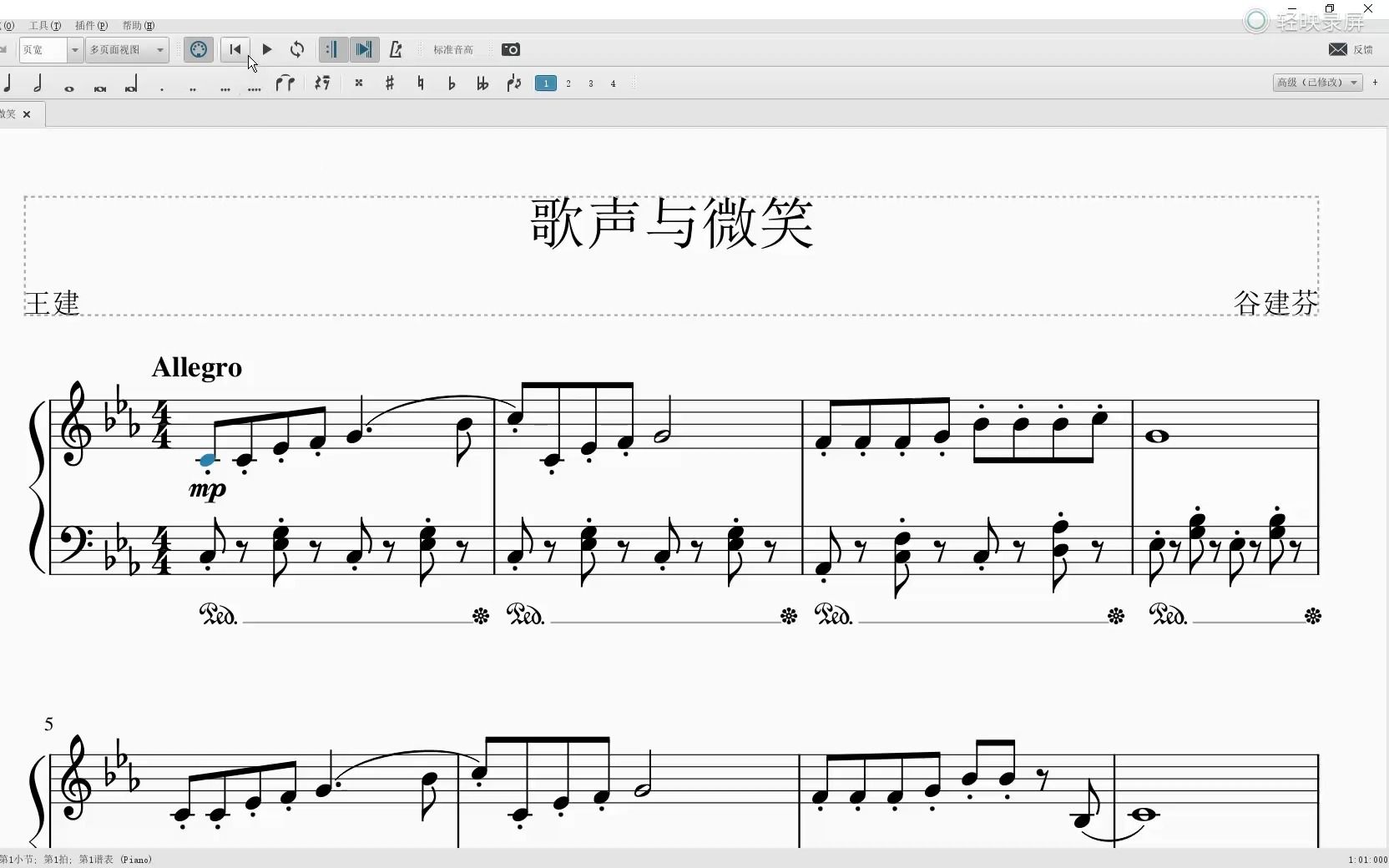1389x868 pixels.
Task: Open the 插件(P) menu
Action: (92, 26)
